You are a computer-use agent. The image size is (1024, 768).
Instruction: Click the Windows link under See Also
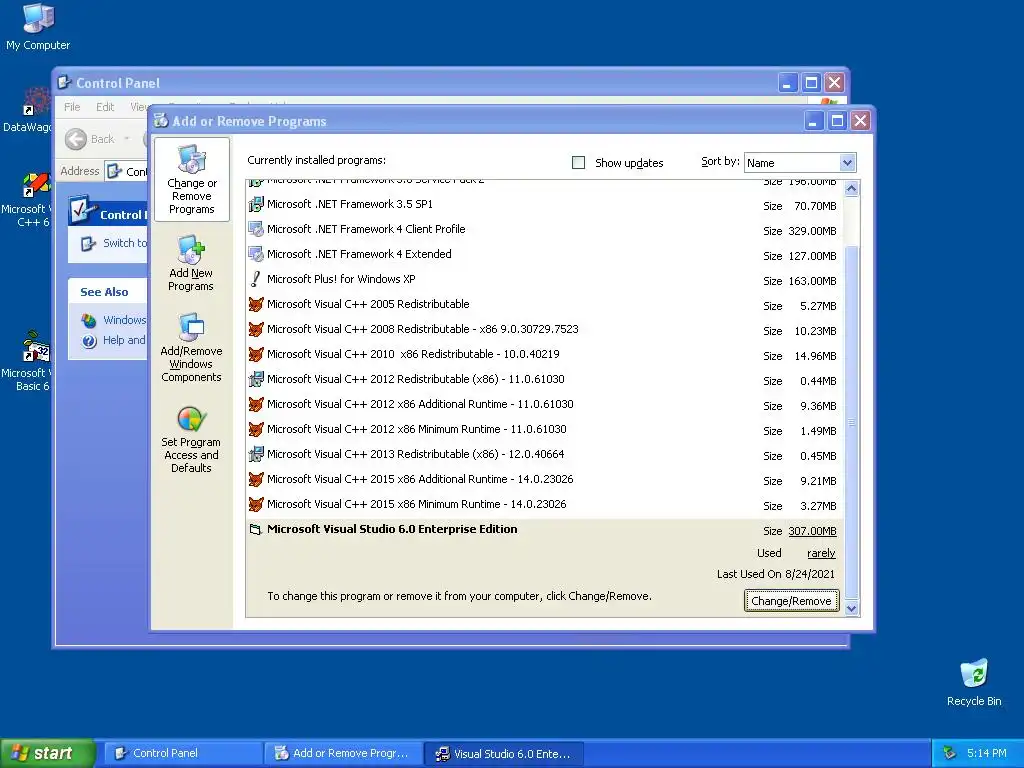124,320
